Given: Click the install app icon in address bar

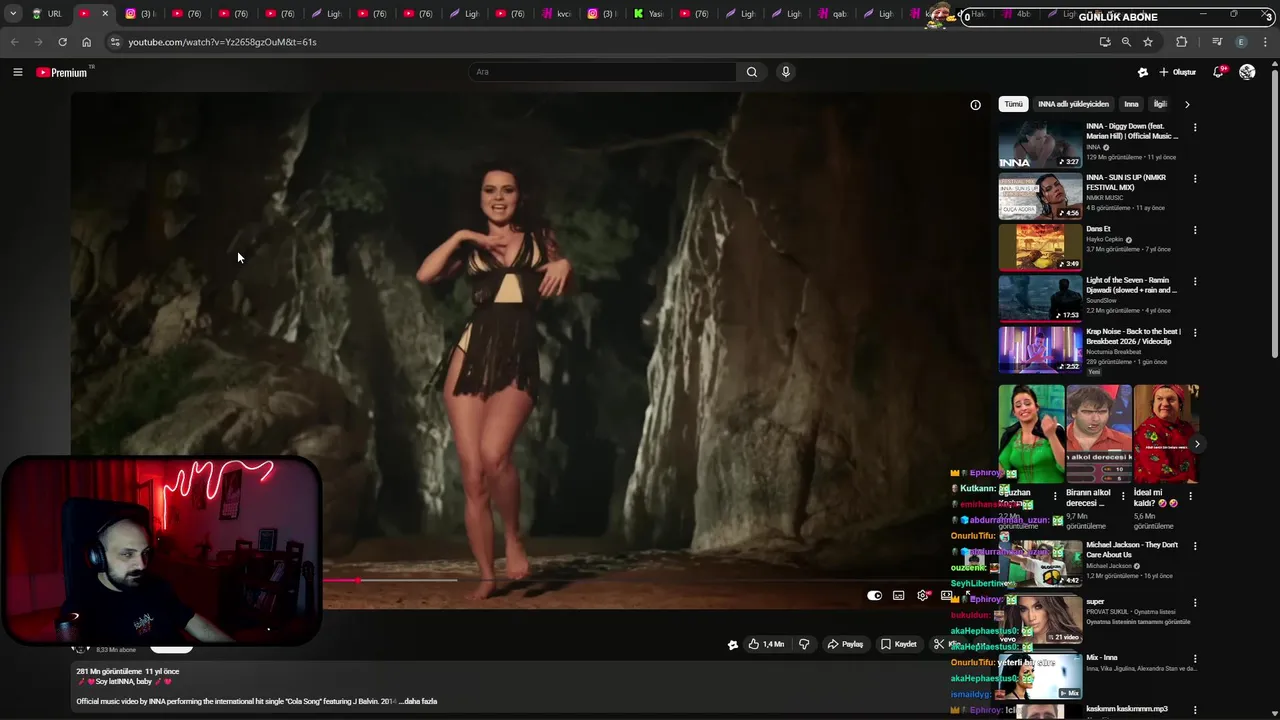Looking at the screenshot, I should pyautogui.click(x=1104, y=42).
